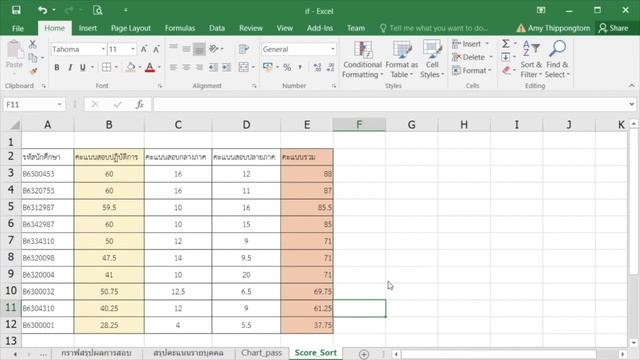Select the Format Painter brush

[x=33, y=72]
